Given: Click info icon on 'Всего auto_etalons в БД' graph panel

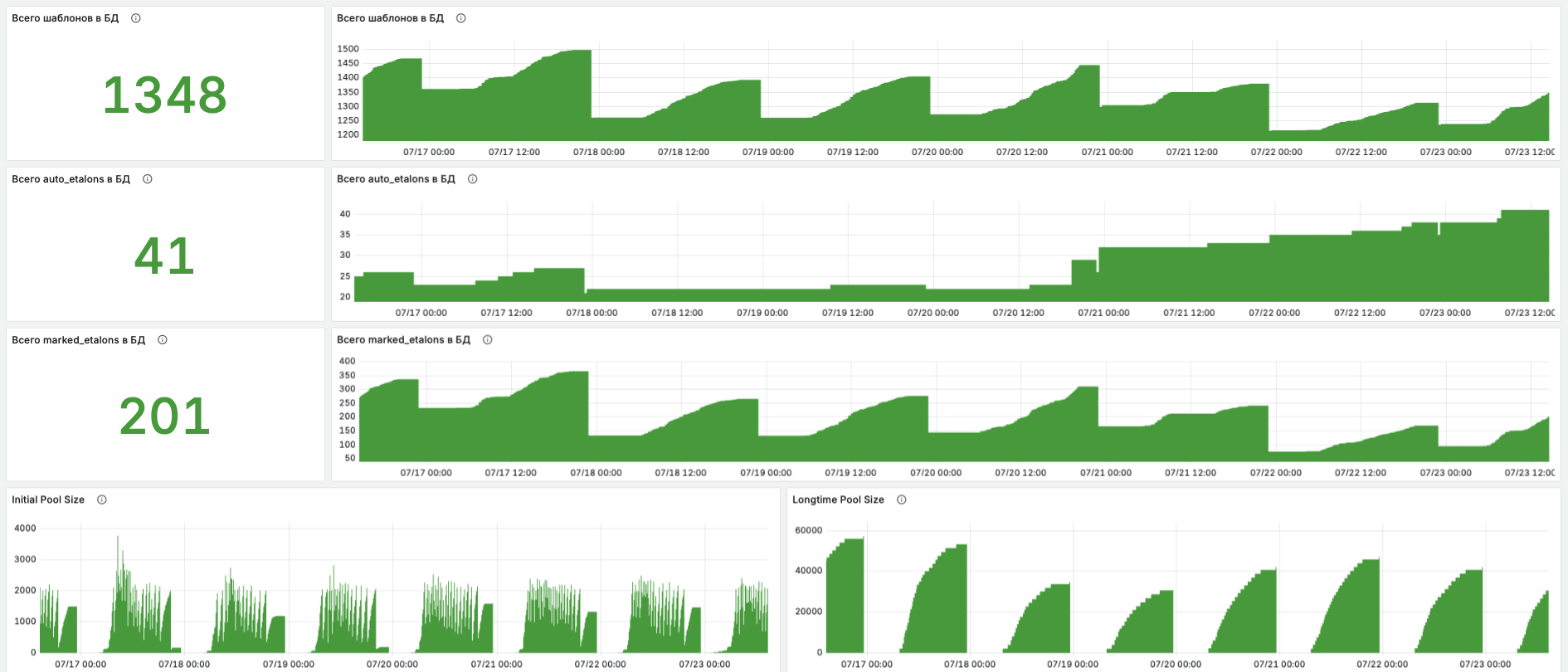Looking at the screenshot, I should pyautogui.click(x=473, y=179).
